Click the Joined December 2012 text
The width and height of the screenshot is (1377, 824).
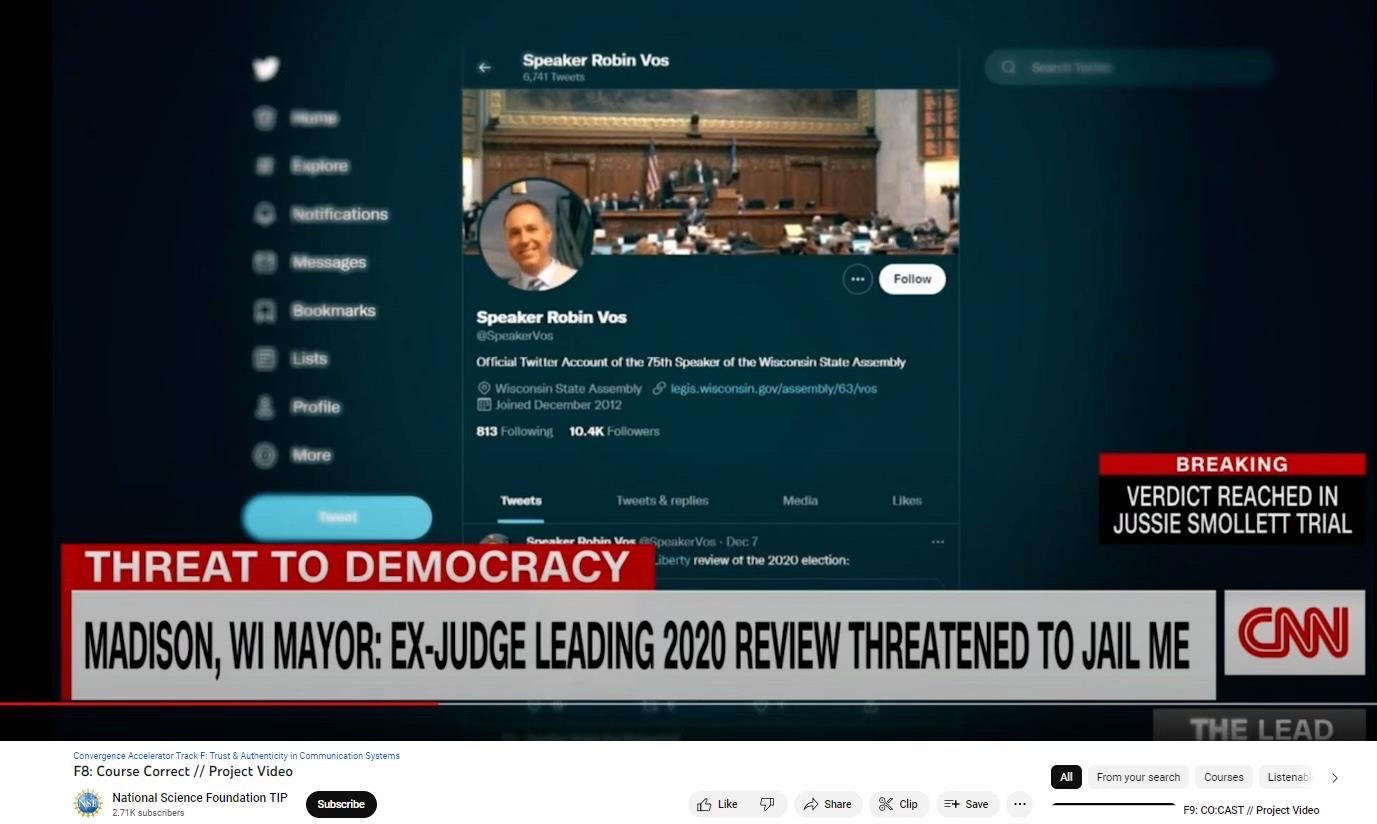coord(557,405)
